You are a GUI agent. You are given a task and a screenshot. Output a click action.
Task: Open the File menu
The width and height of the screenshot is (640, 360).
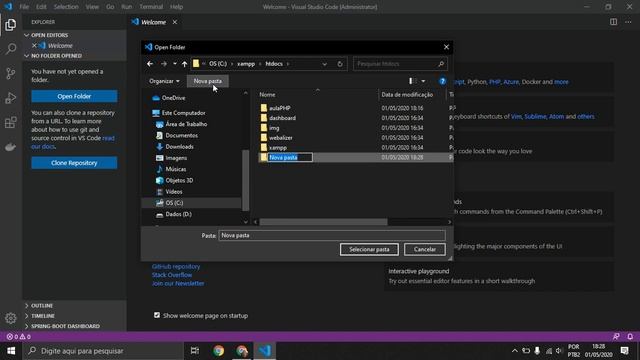click(24, 7)
